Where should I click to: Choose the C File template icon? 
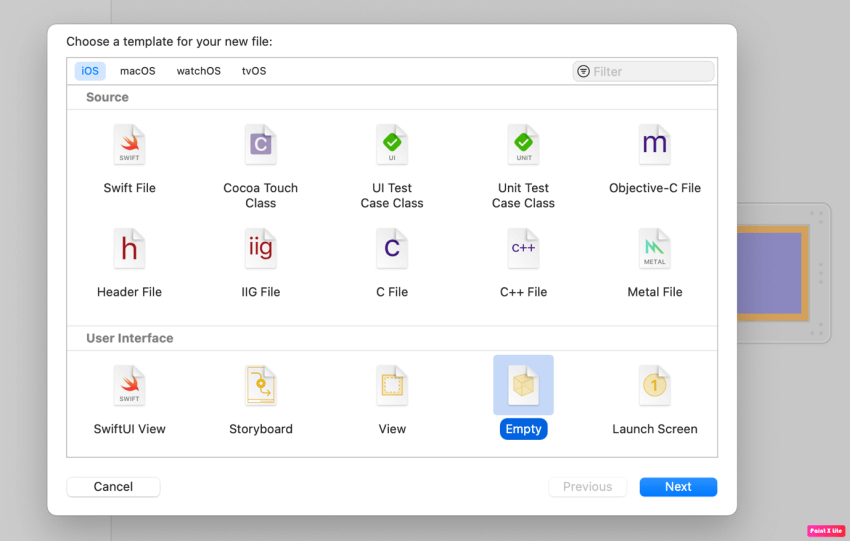pos(392,248)
